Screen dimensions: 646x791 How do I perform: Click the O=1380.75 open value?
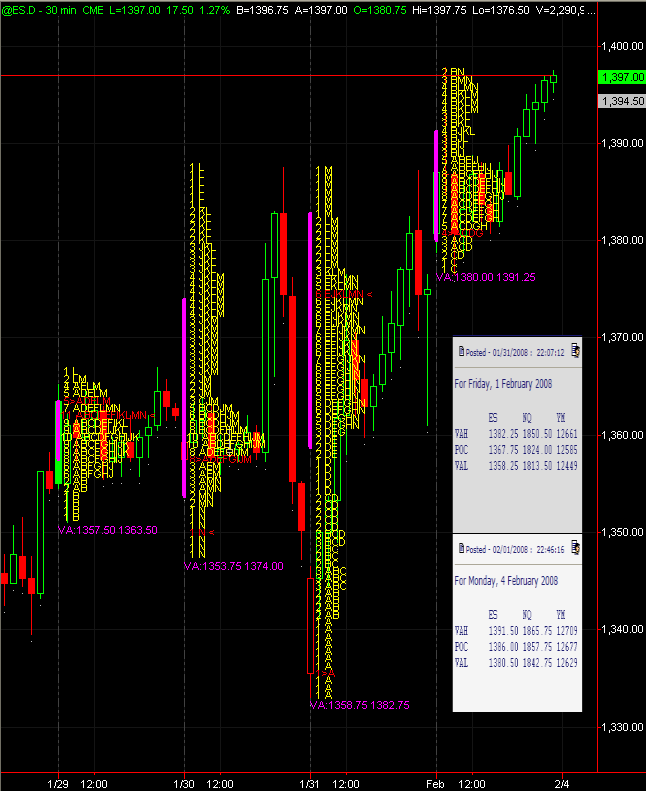tap(380, 10)
